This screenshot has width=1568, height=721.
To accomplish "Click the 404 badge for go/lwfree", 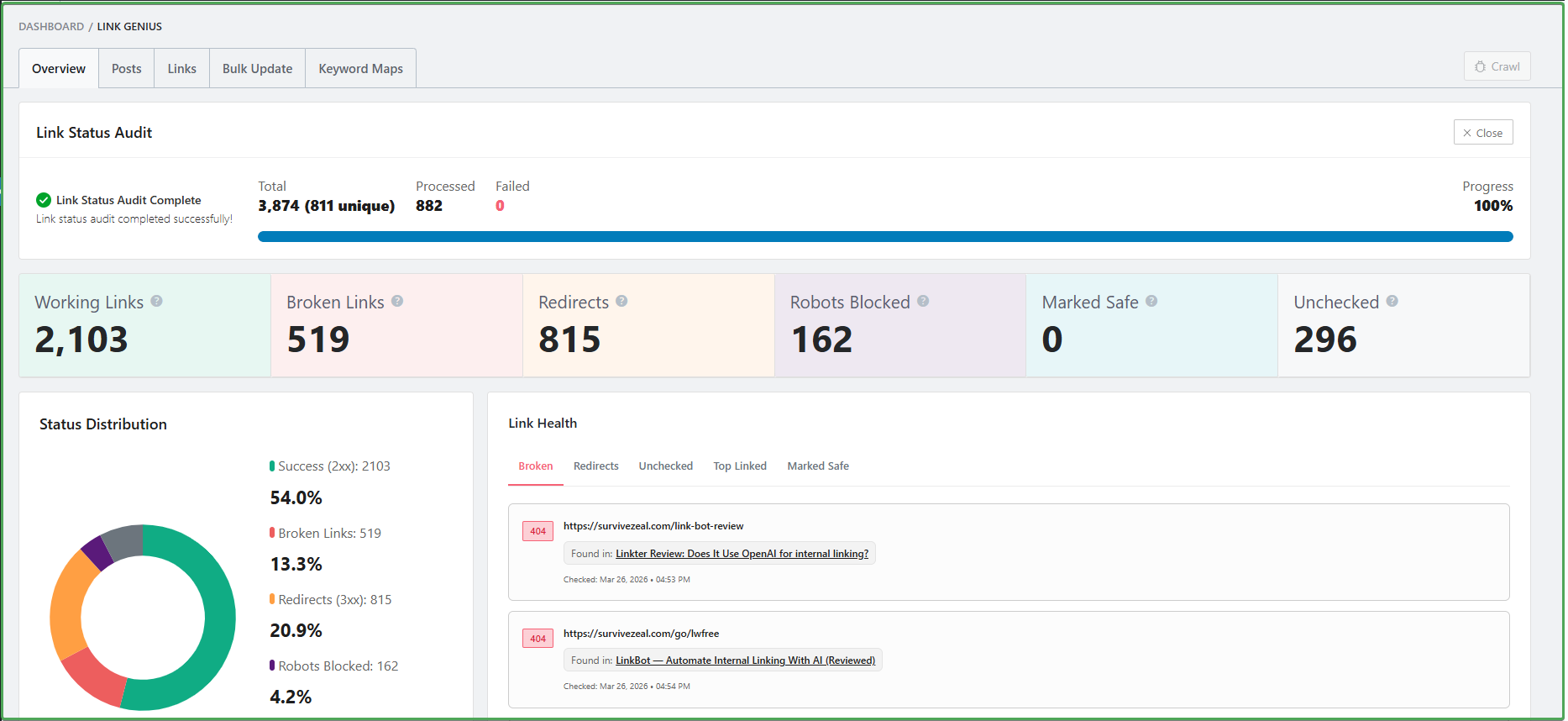I will tap(538, 639).
